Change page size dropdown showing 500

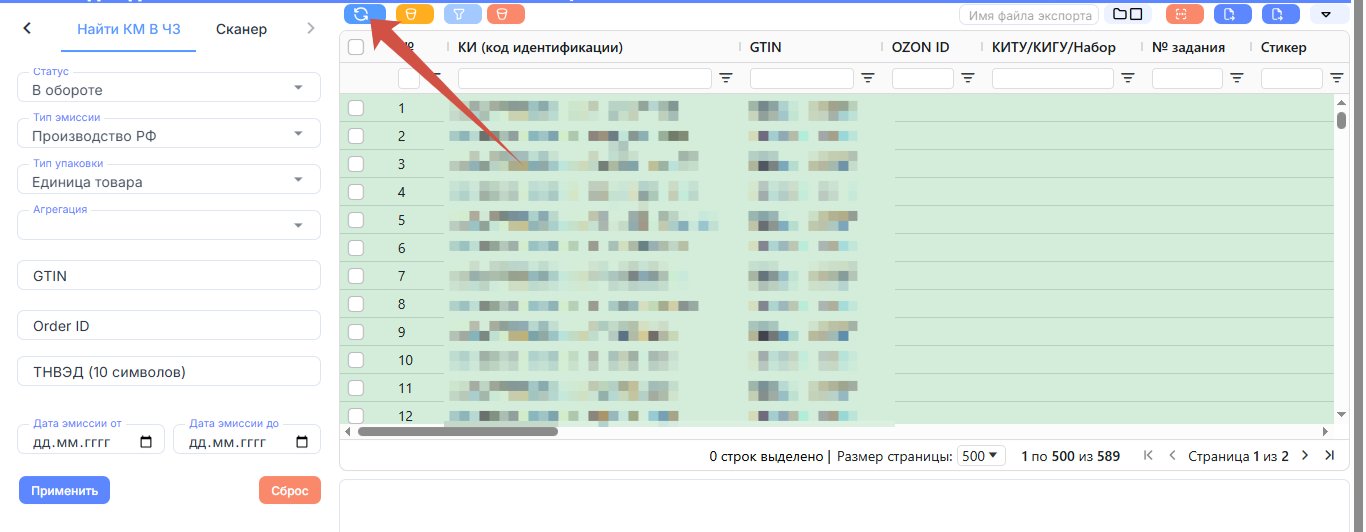coord(981,456)
